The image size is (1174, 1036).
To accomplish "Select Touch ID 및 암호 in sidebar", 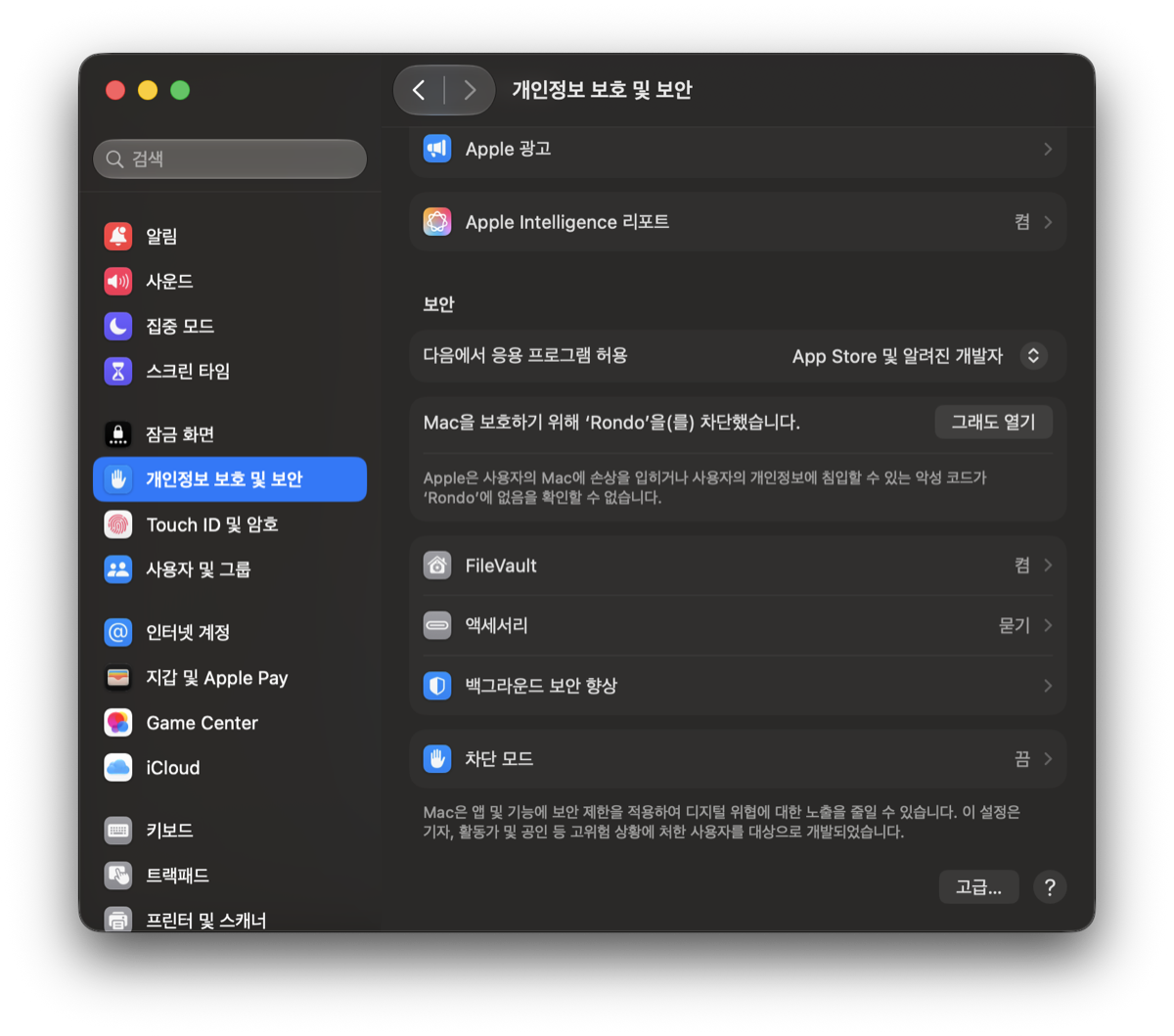I will 230,524.
